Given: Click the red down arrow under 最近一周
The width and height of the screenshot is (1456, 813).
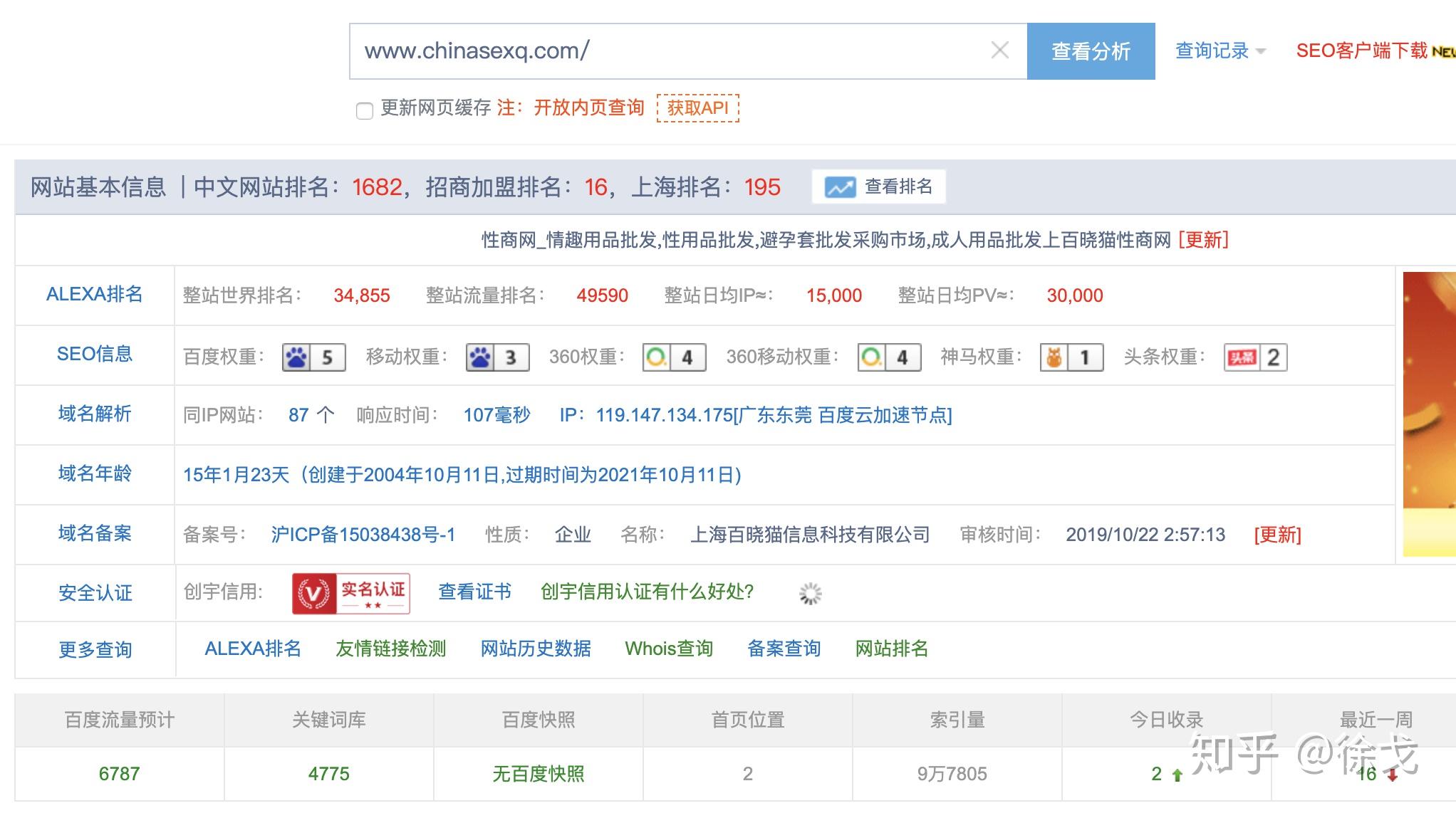Looking at the screenshot, I should pyautogui.click(x=1392, y=775).
